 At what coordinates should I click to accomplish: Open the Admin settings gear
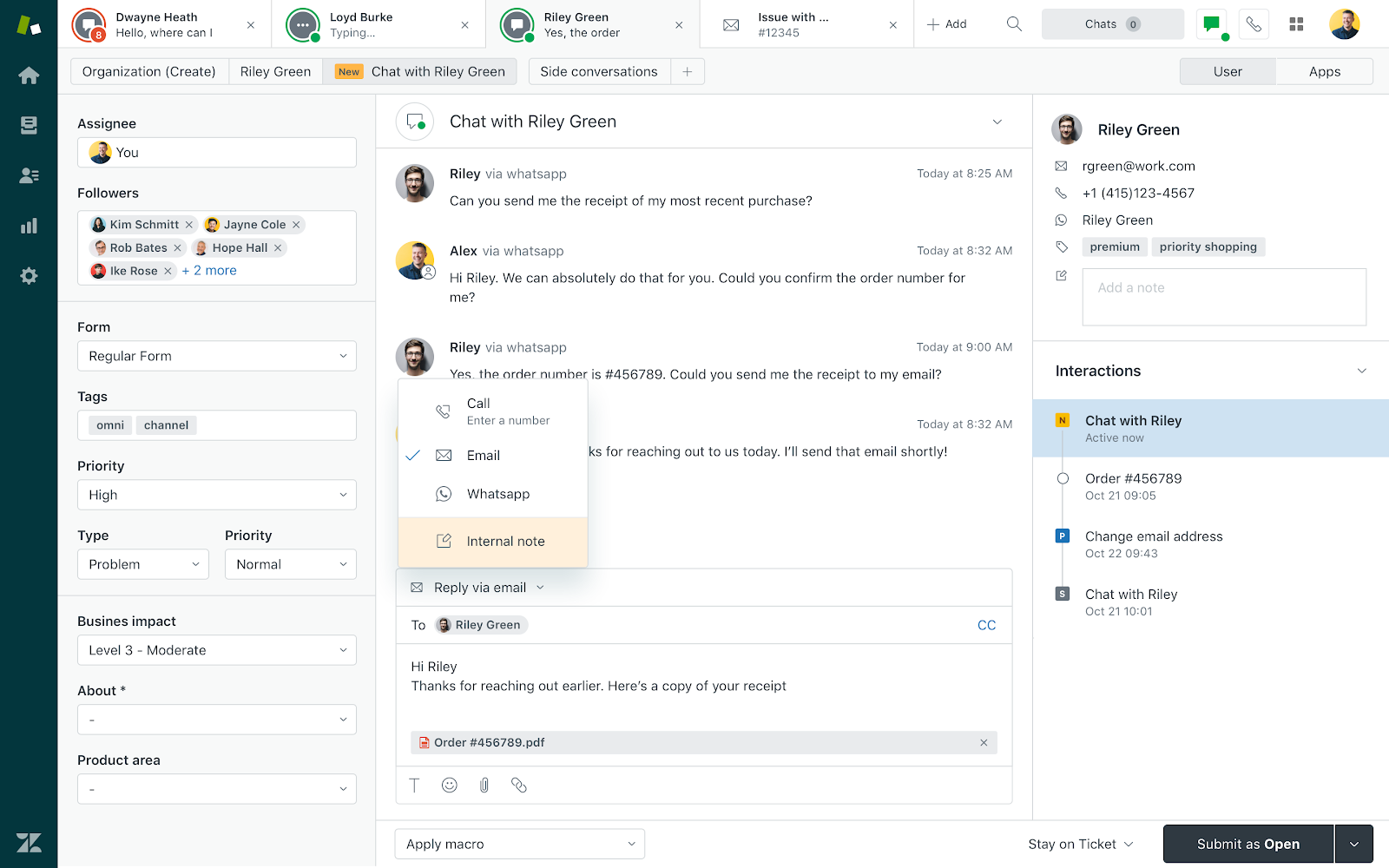29,275
